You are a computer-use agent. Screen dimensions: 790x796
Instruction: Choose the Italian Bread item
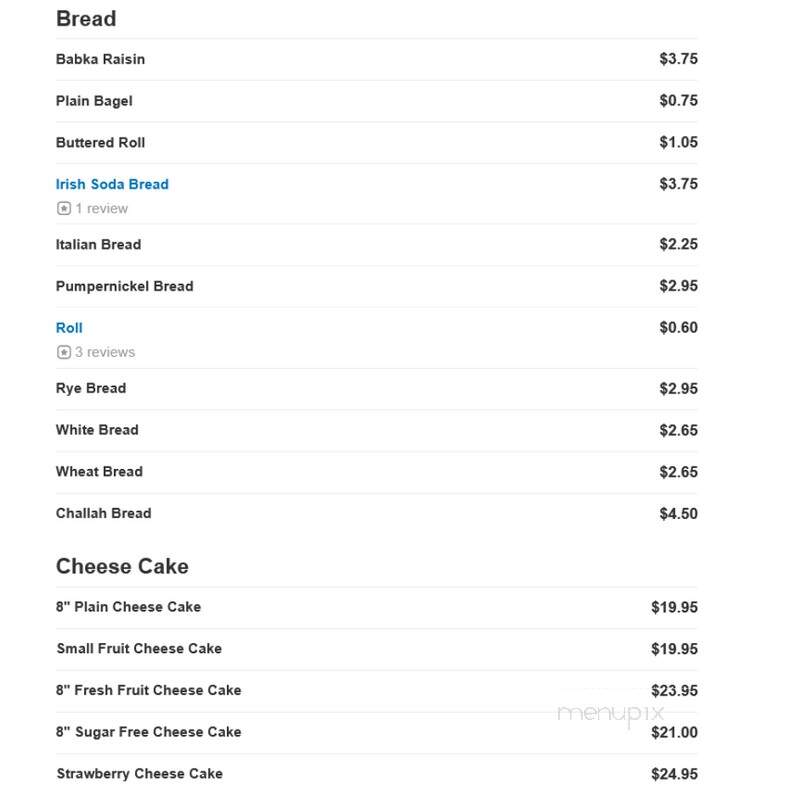[x=98, y=245]
